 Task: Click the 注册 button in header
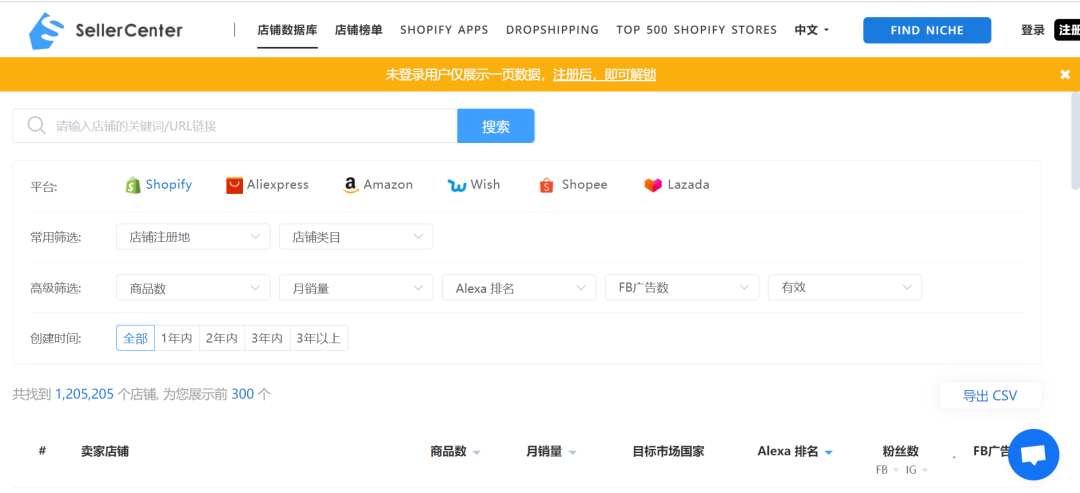[x=1068, y=30]
